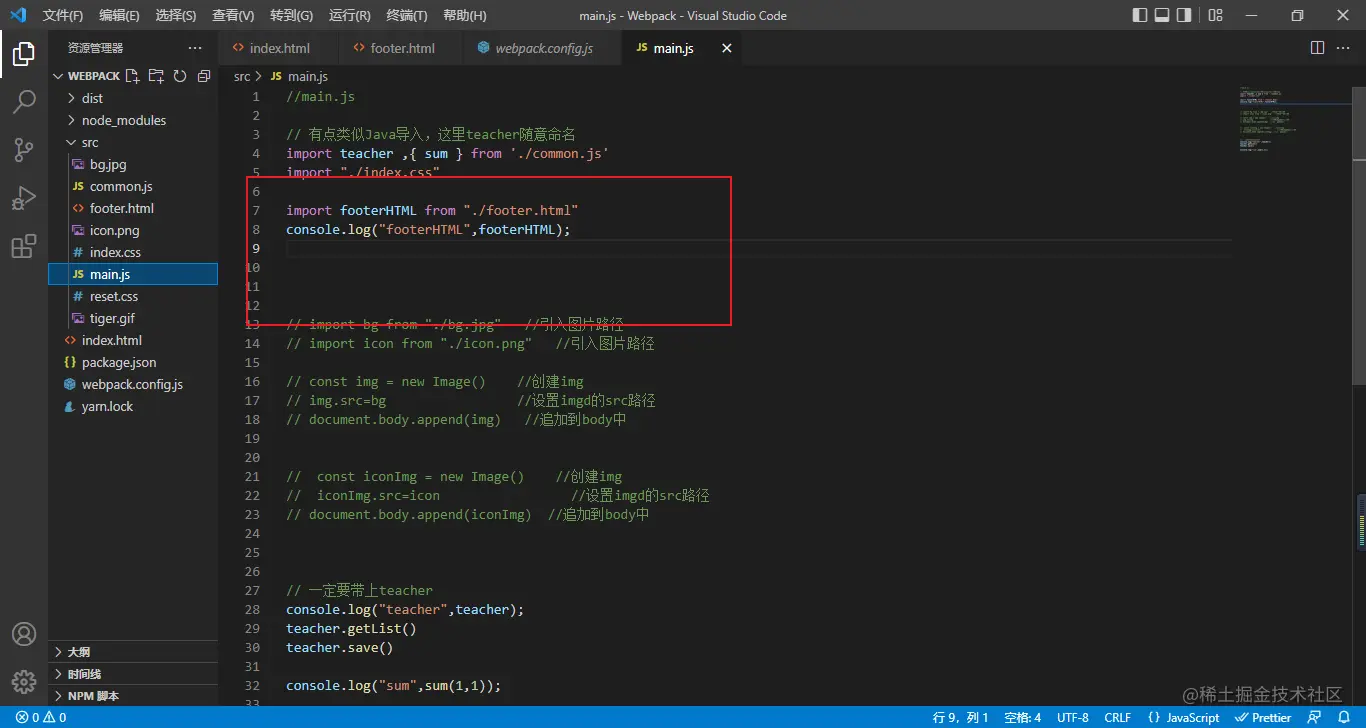Open notifications bell in status bar
This screenshot has width=1366, height=728.
(x=1345, y=717)
